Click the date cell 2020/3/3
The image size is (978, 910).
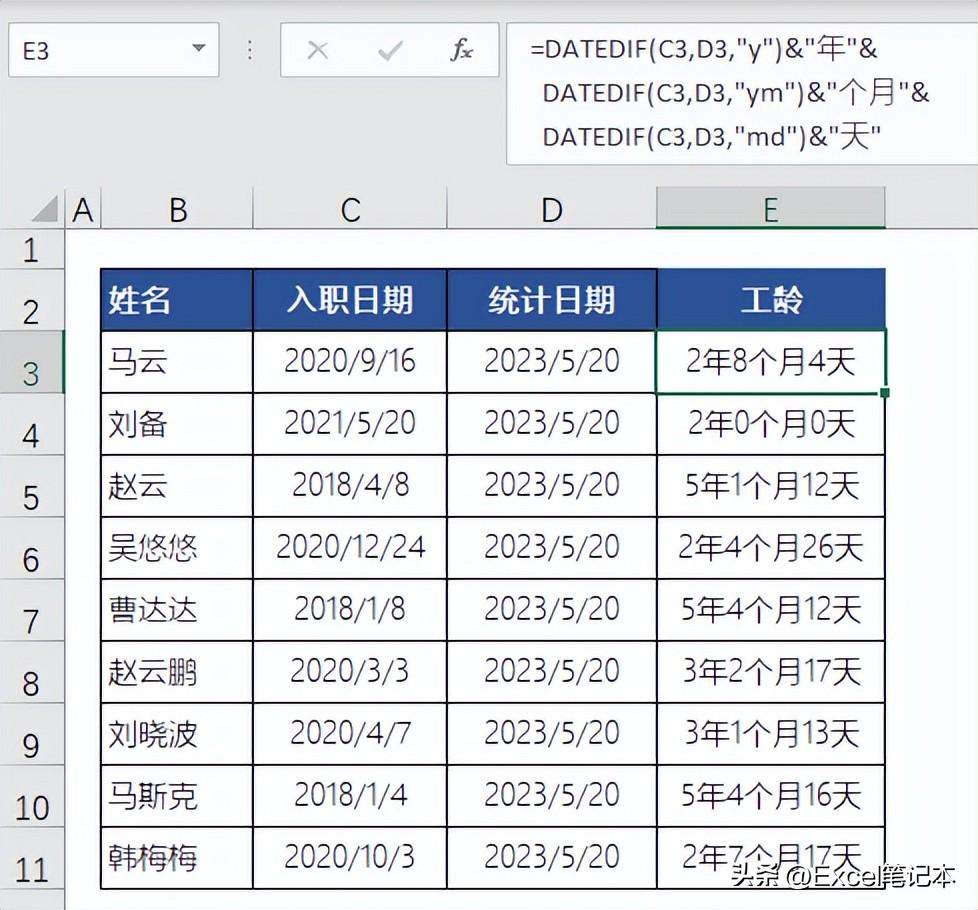(350, 672)
